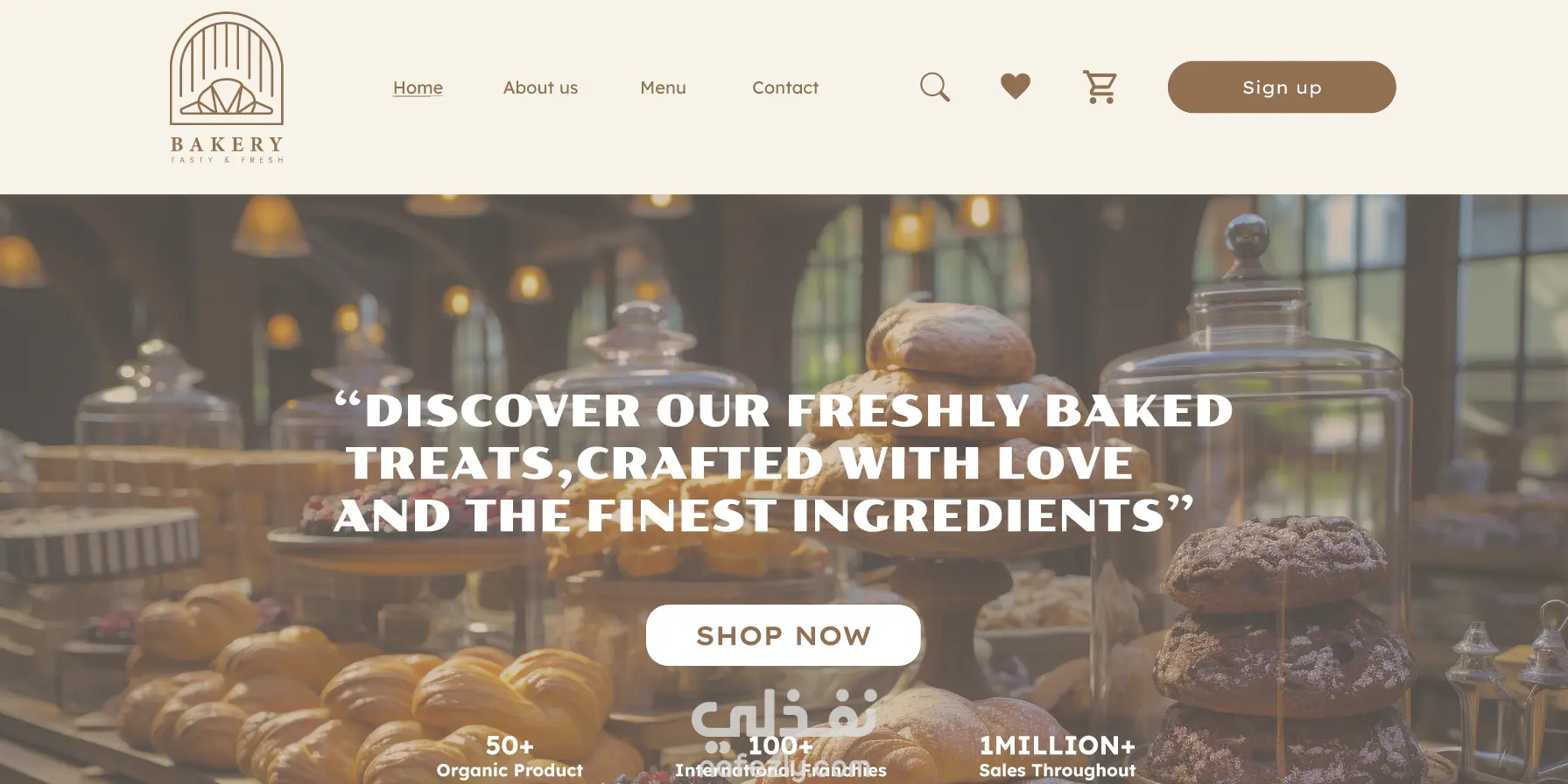
Task: Go to the Home nav link
Action: click(x=418, y=87)
